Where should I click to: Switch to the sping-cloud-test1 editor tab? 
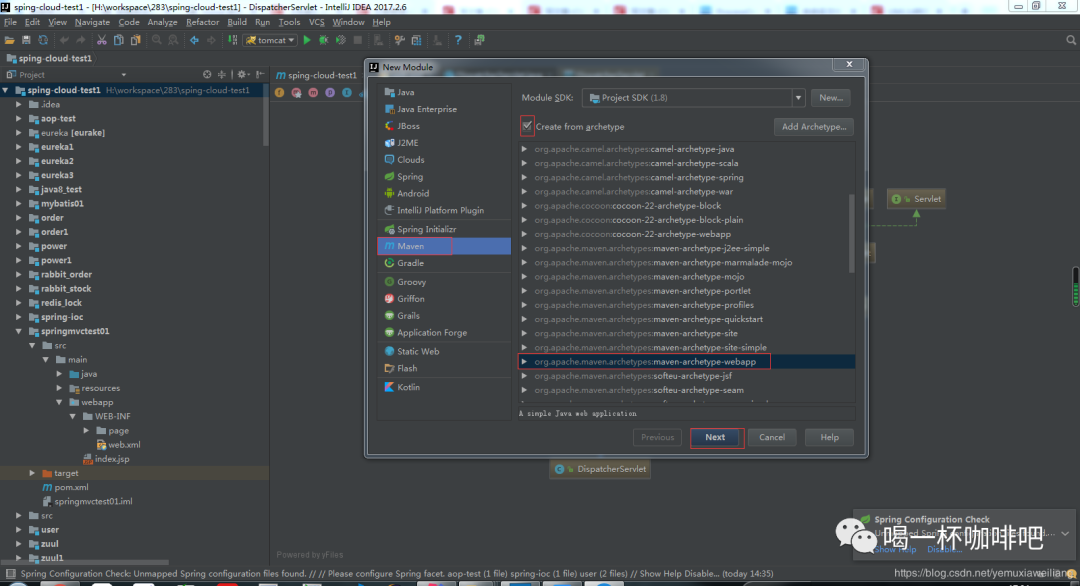pos(316,75)
